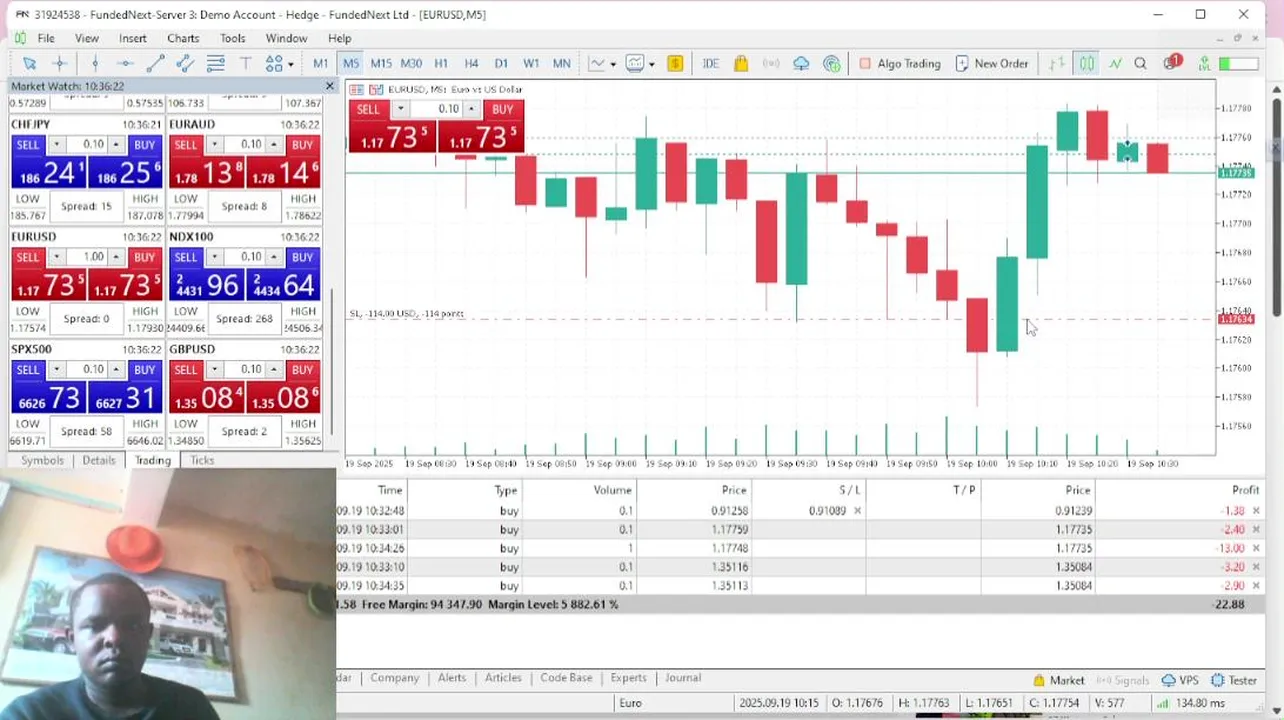Close the Market Watch panel
The image size is (1284, 720).
click(x=330, y=87)
